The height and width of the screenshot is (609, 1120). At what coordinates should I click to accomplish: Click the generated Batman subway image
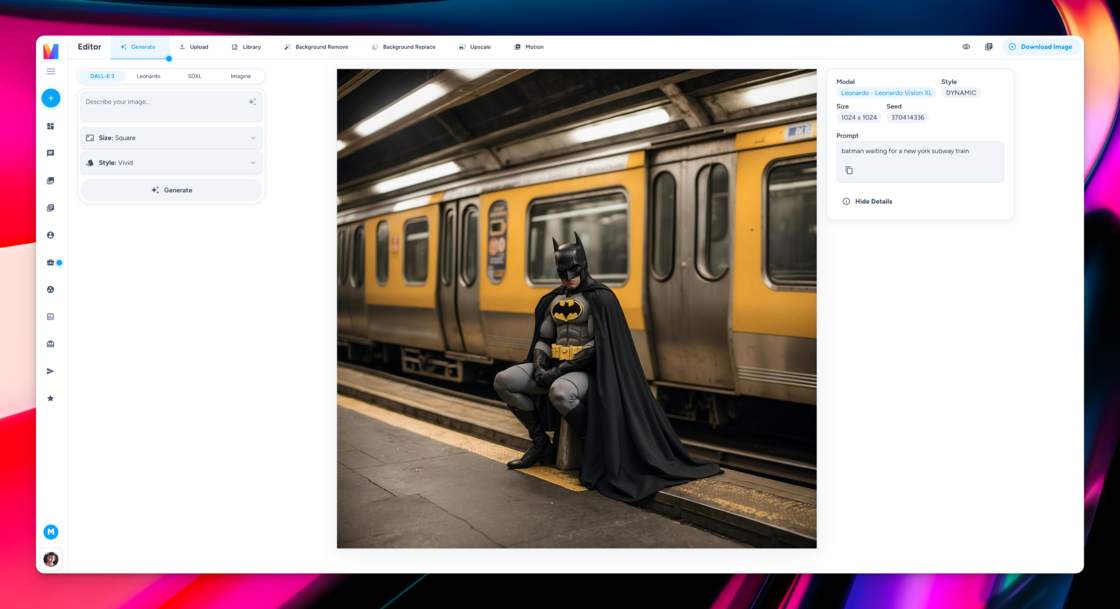(x=576, y=308)
